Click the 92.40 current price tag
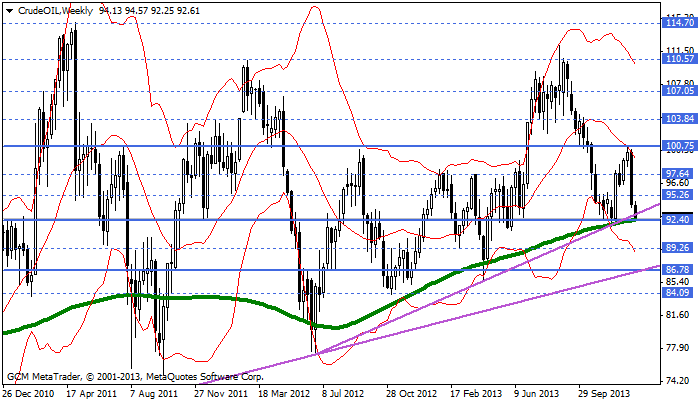Viewport: 700px width, 402px height. coord(678,219)
